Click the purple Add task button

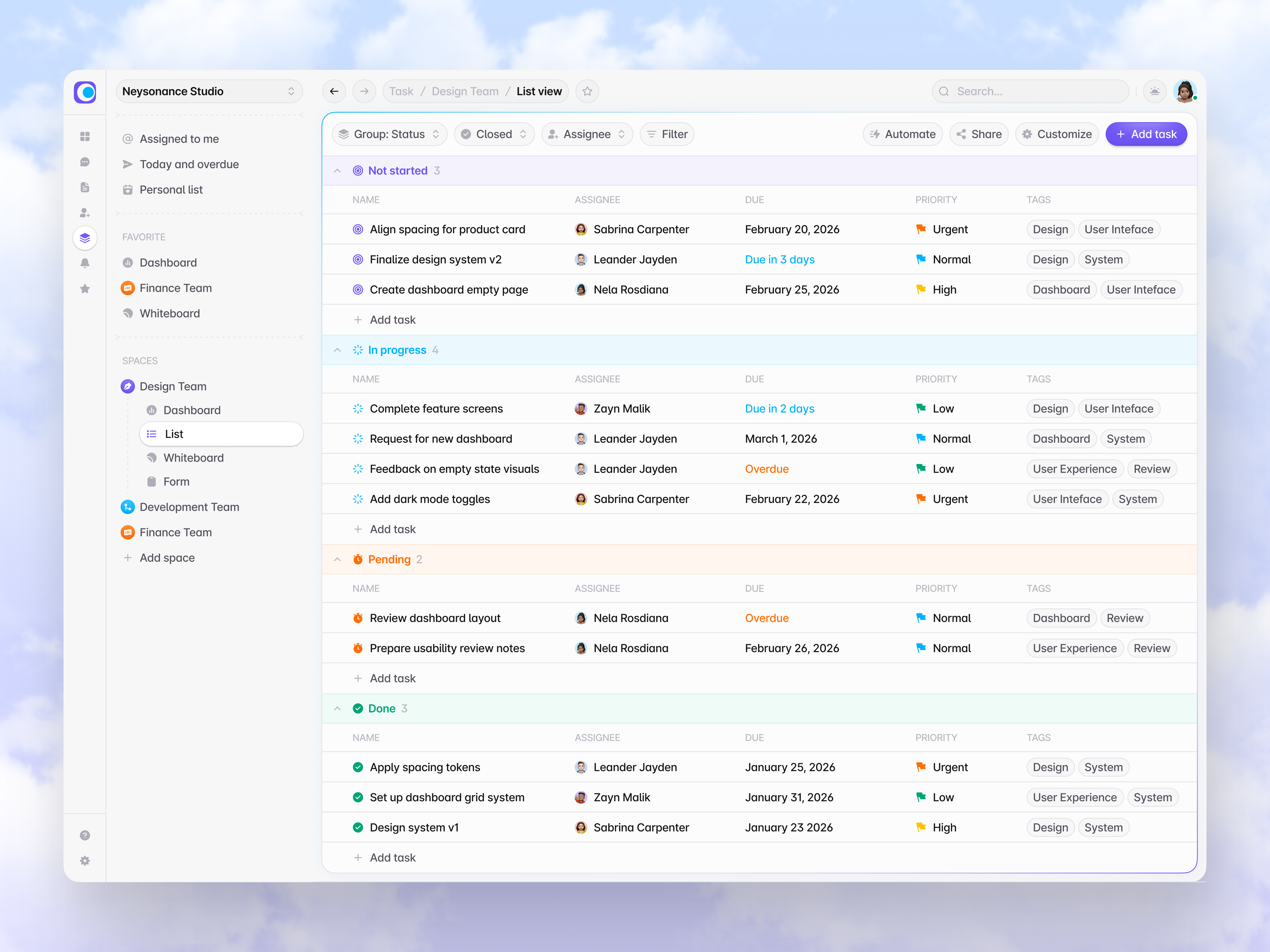pos(1146,134)
